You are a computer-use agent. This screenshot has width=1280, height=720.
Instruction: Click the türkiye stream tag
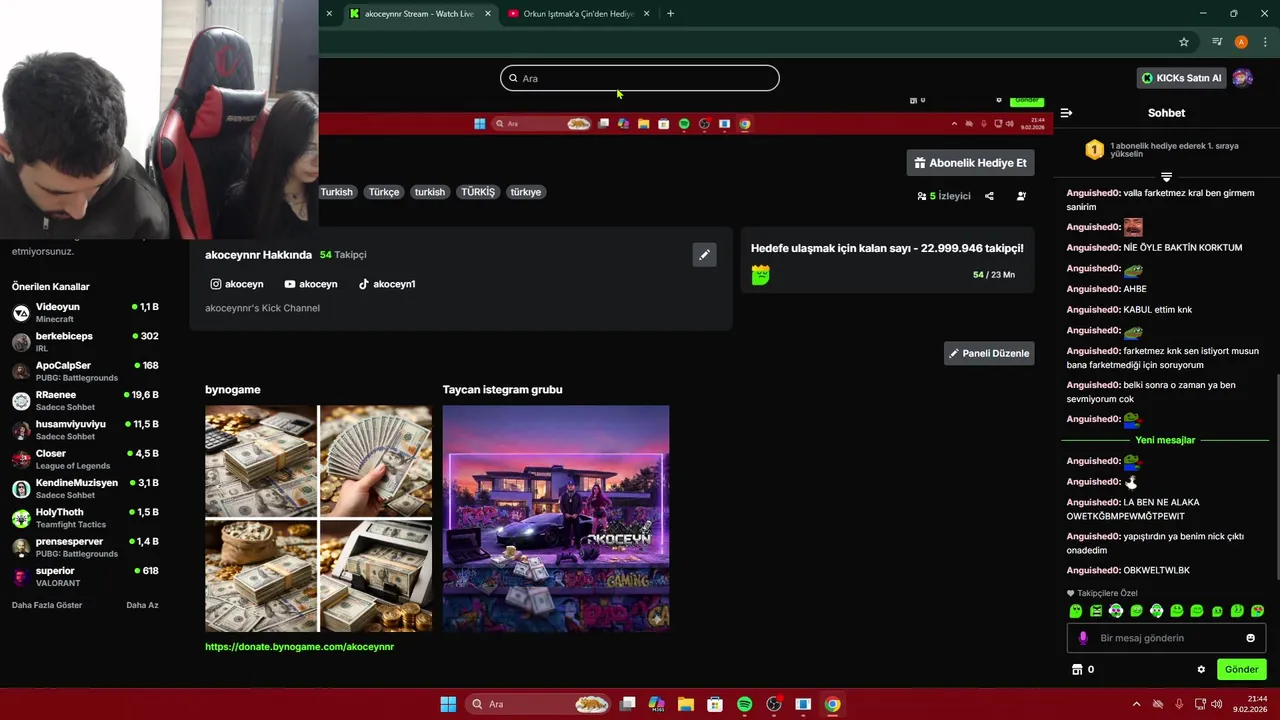click(x=525, y=192)
